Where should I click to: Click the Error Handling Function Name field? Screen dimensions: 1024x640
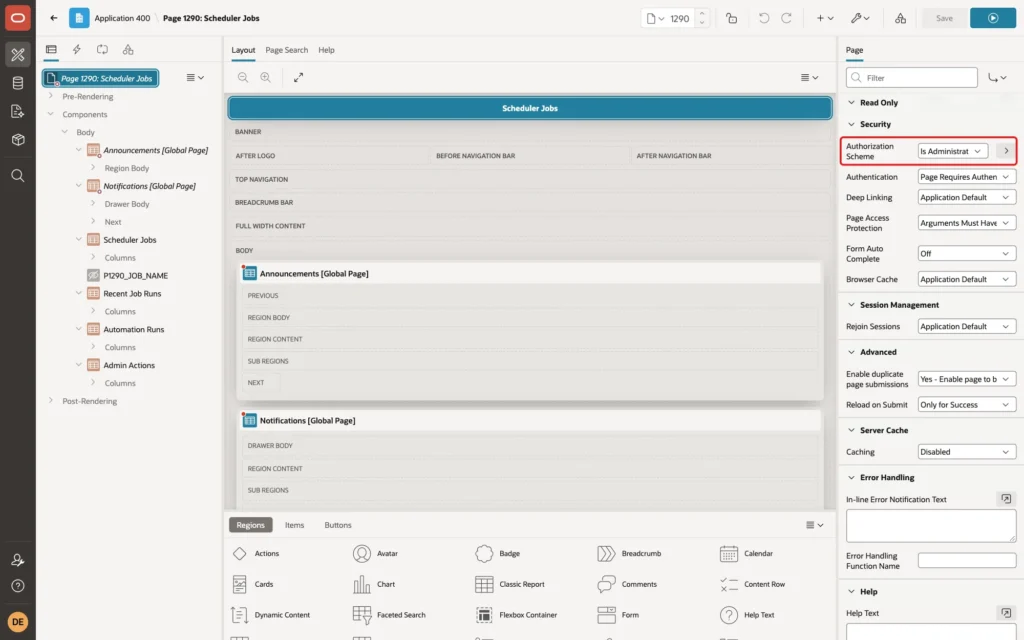(967, 560)
